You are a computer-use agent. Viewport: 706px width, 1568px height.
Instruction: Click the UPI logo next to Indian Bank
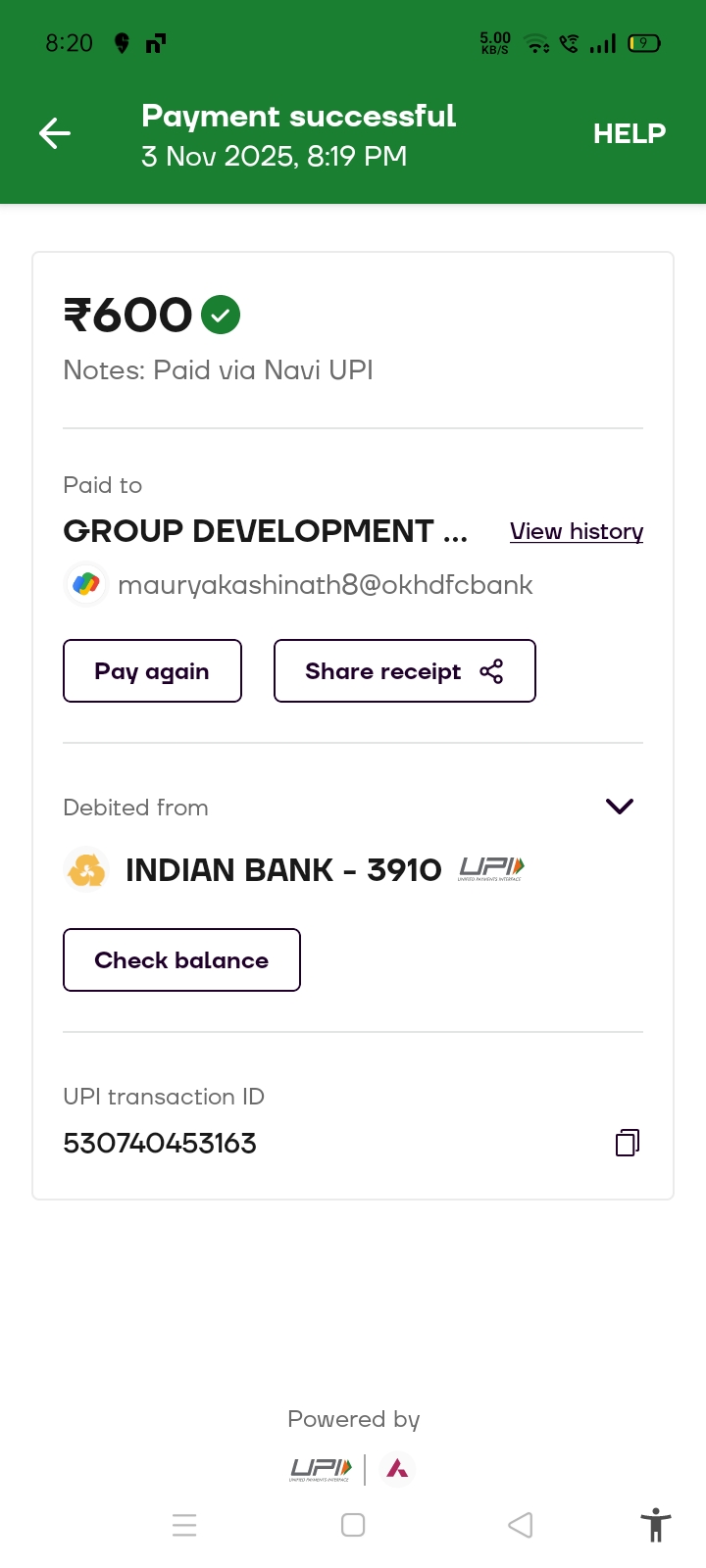pos(491,868)
